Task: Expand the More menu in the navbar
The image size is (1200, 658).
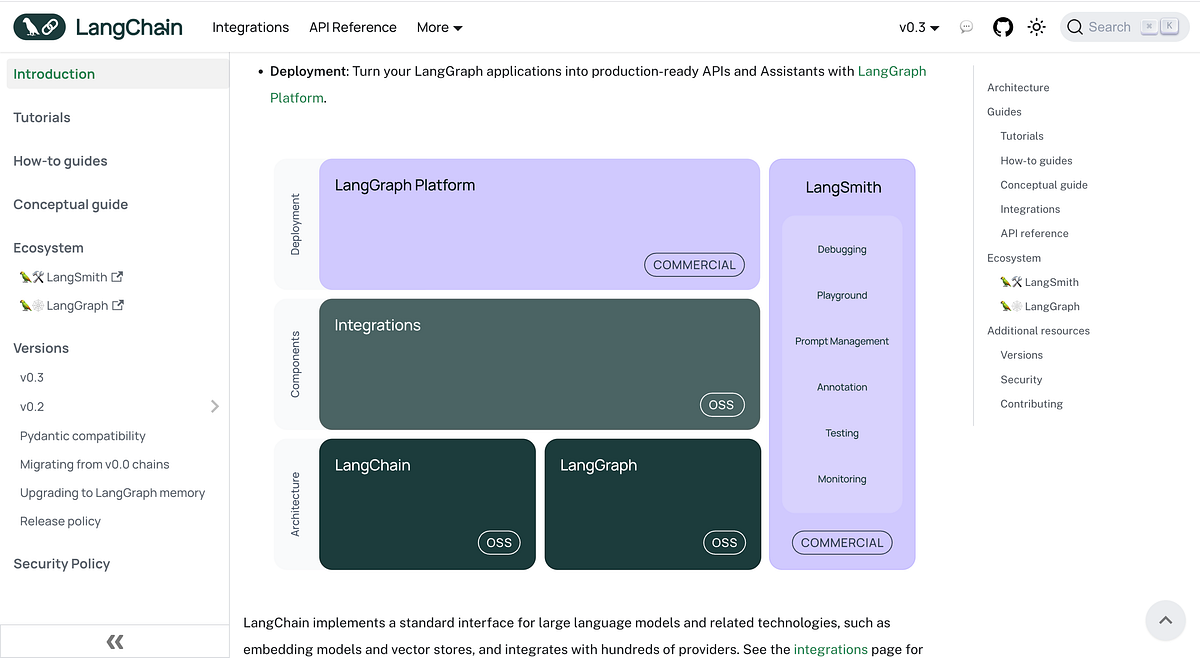Action: point(439,27)
